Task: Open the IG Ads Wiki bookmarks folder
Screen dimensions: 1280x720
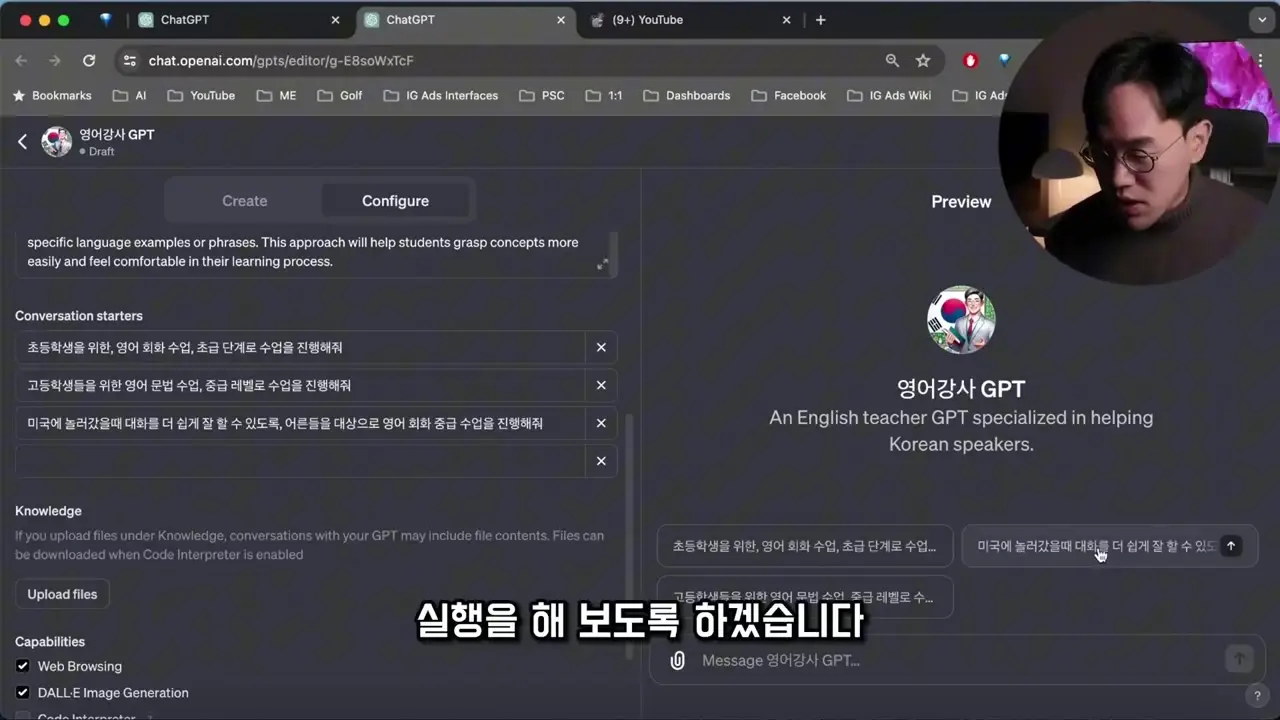Action: tap(889, 95)
